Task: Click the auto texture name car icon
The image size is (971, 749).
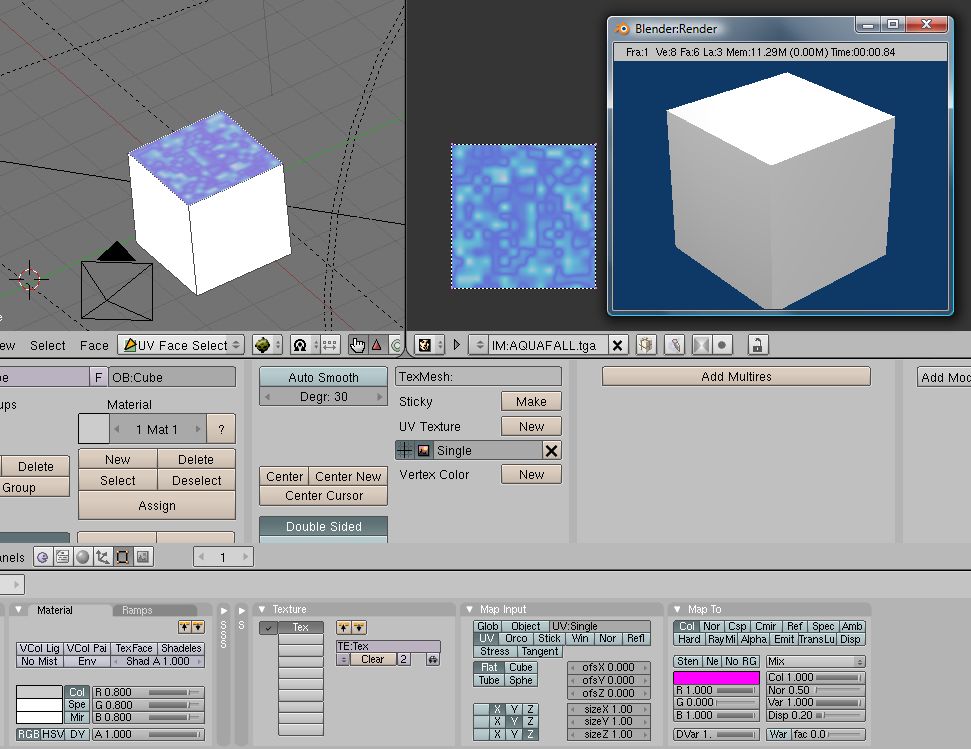Action: coord(432,660)
